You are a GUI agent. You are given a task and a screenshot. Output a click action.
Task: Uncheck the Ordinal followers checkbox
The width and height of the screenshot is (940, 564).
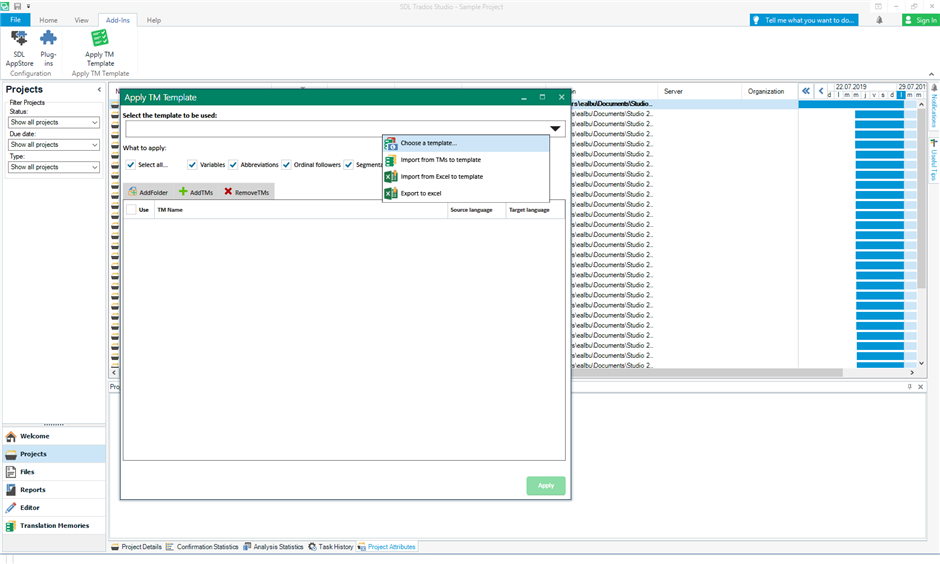click(287, 164)
